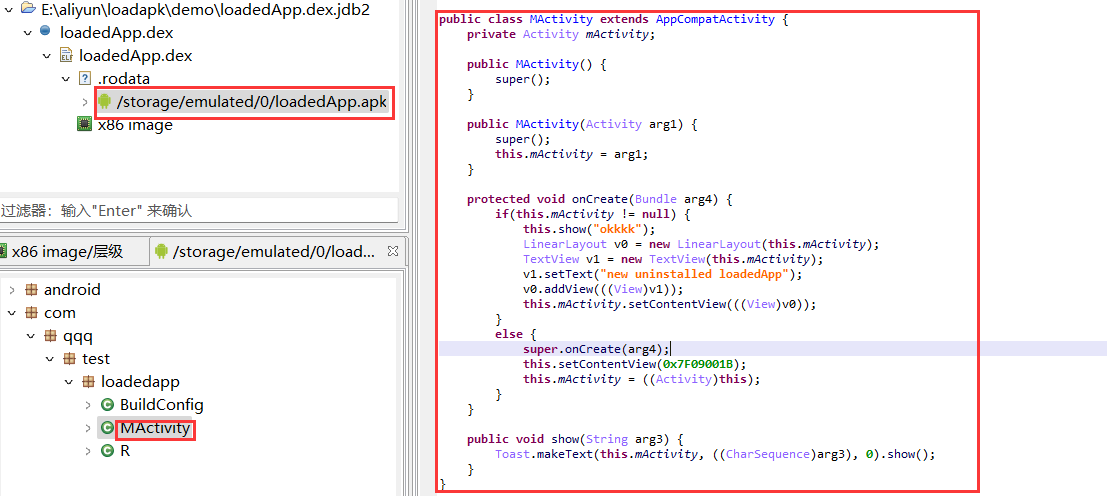
Task: Click the x86 image chip icon
Action: point(85,125)
